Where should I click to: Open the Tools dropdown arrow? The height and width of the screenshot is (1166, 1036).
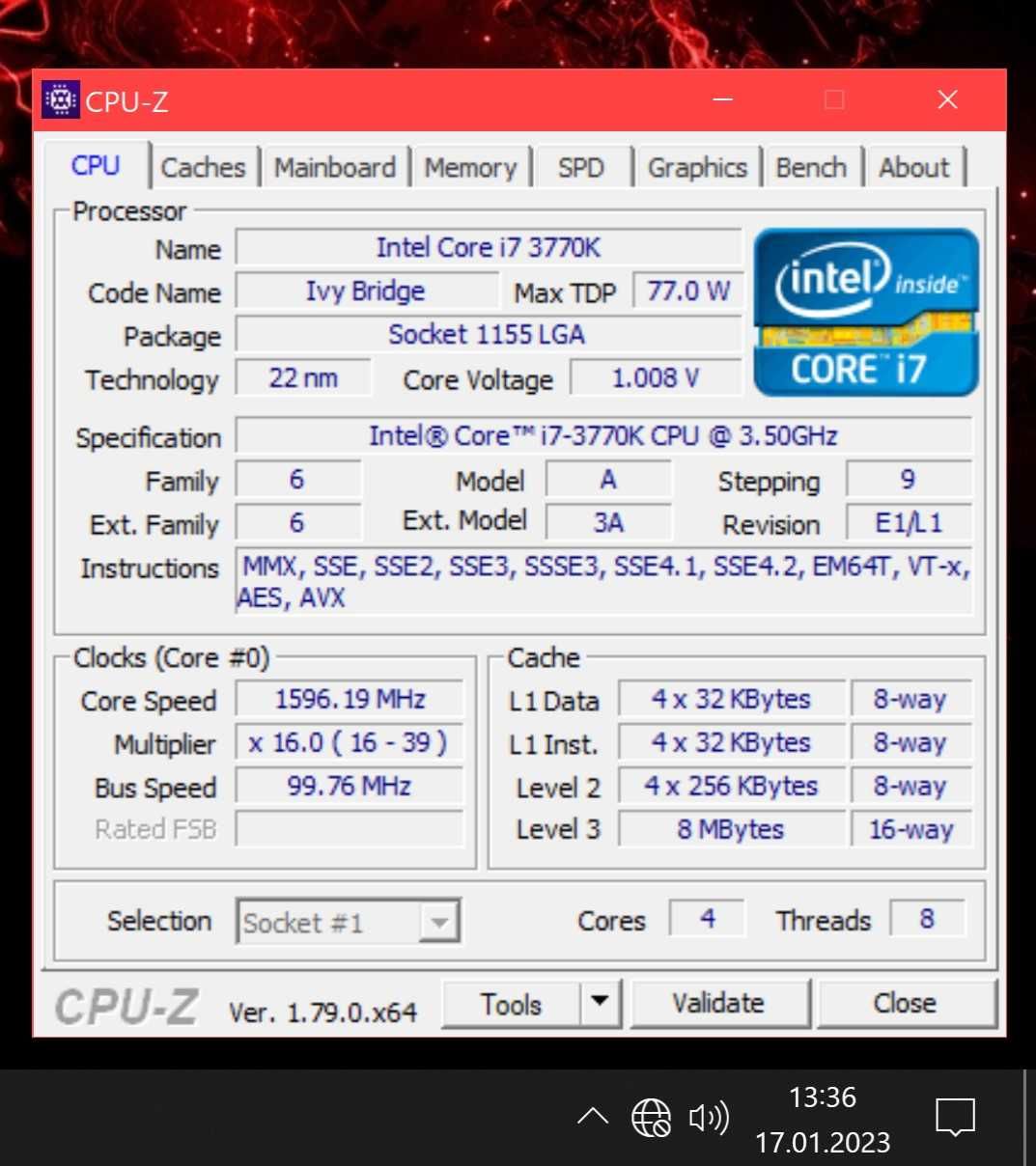(x=600, y=1003)
